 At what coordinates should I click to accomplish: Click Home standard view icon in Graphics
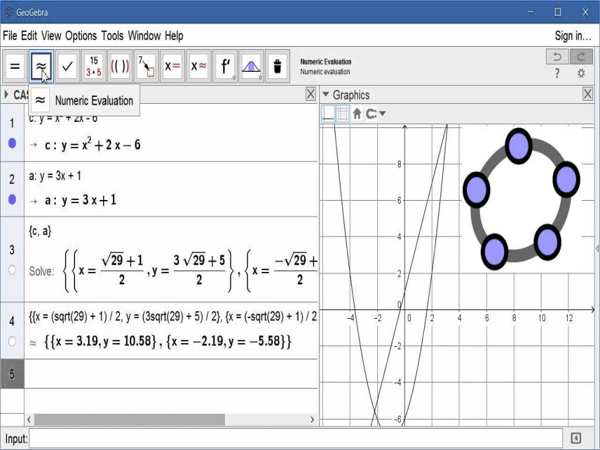coord(357,114)
